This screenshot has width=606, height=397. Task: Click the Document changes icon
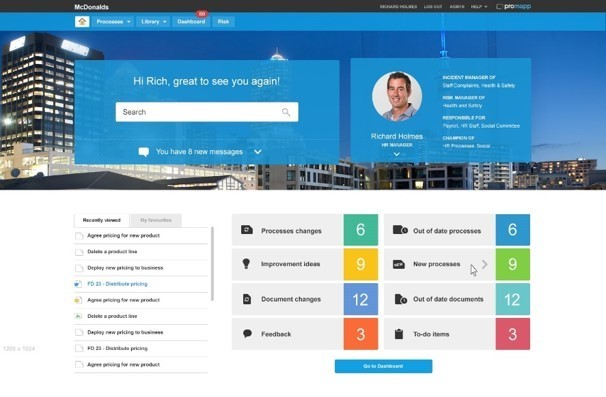click(247, 299)
